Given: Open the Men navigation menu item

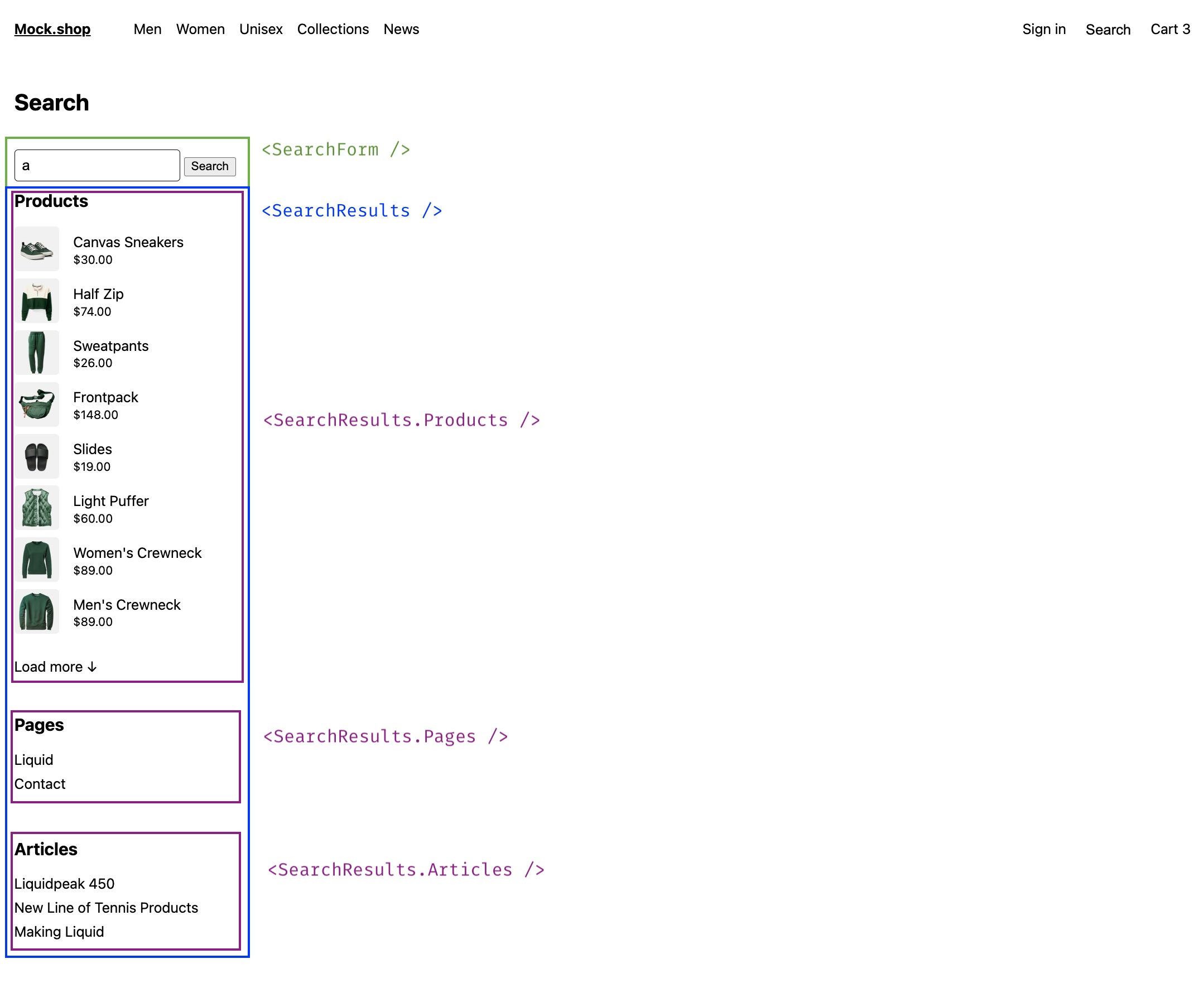Looking at the screenshot, I should coord(147,30).
